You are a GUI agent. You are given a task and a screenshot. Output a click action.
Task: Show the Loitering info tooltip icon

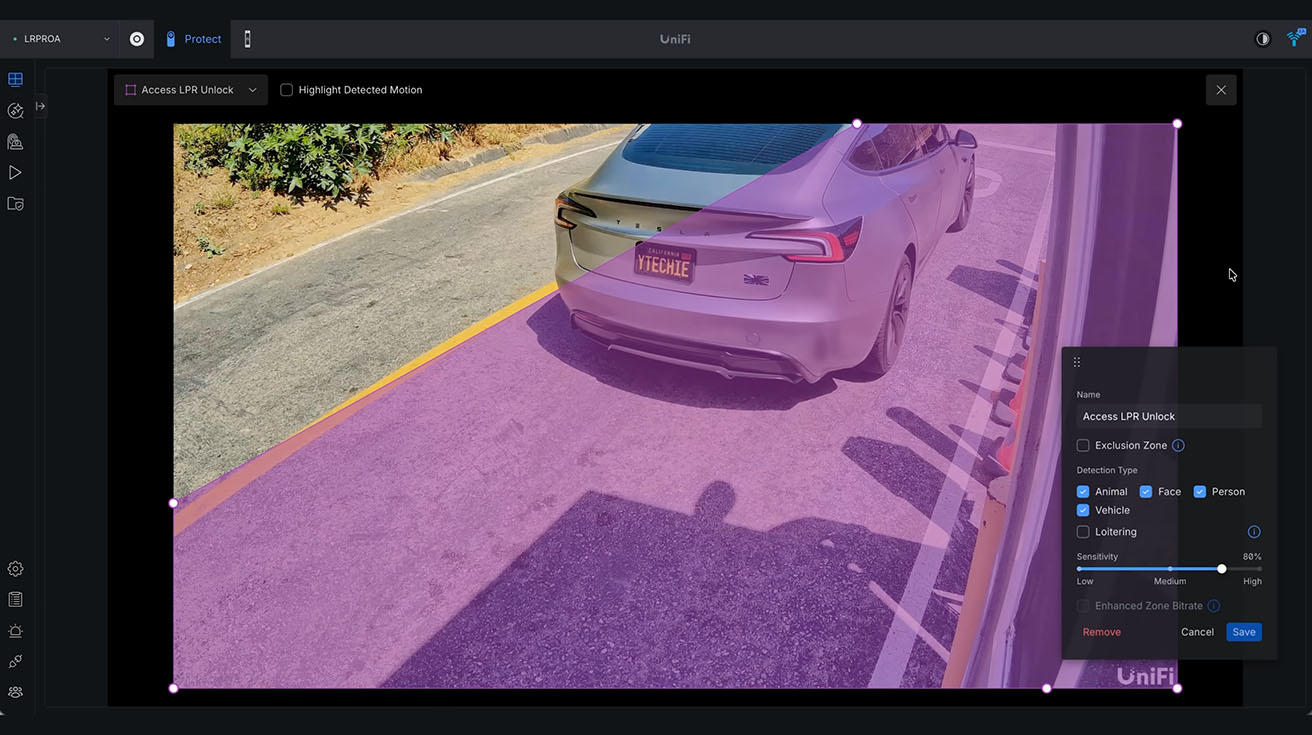coord(1254,532)
